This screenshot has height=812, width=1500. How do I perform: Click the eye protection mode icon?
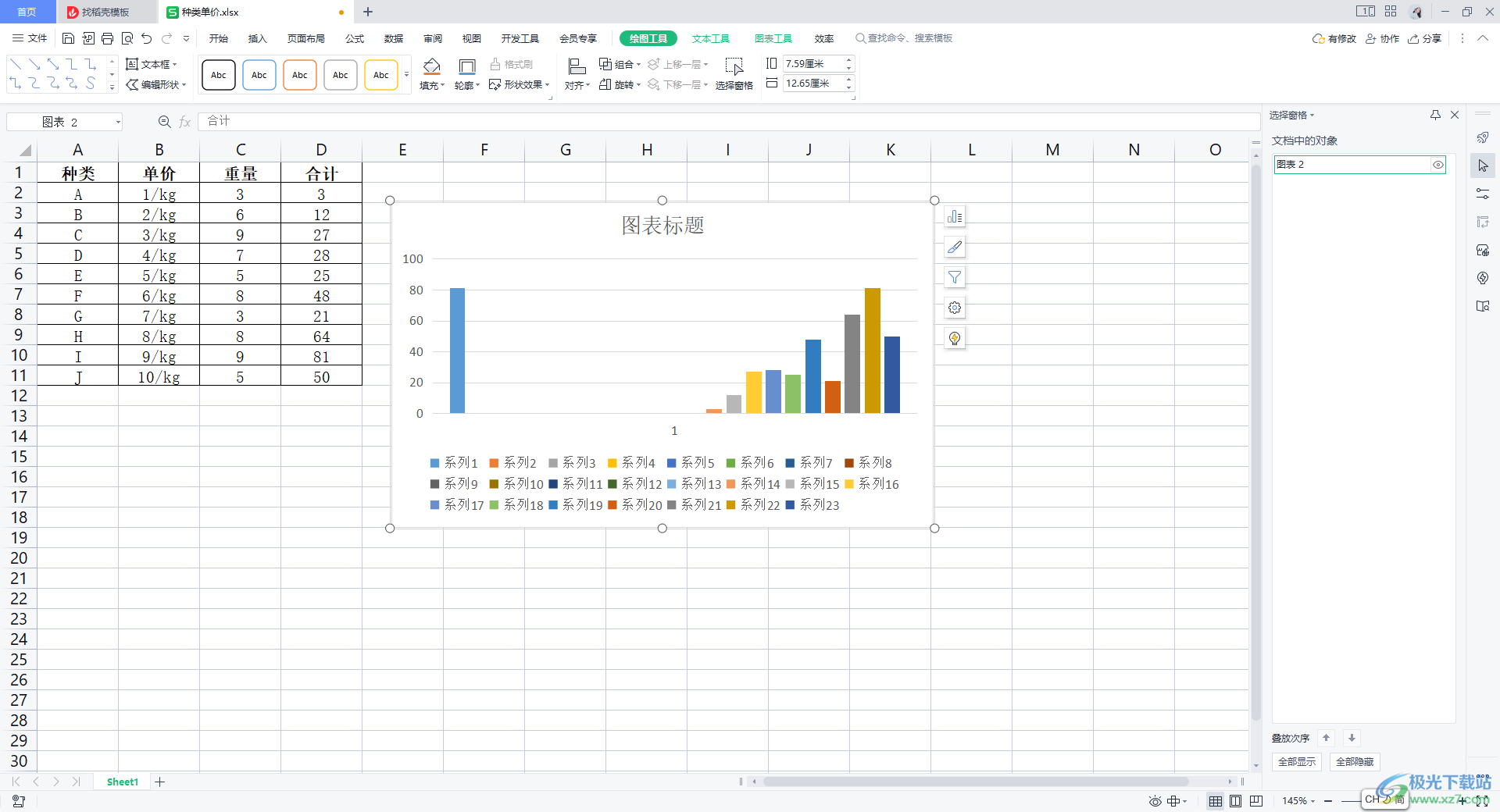point(1155,801)
